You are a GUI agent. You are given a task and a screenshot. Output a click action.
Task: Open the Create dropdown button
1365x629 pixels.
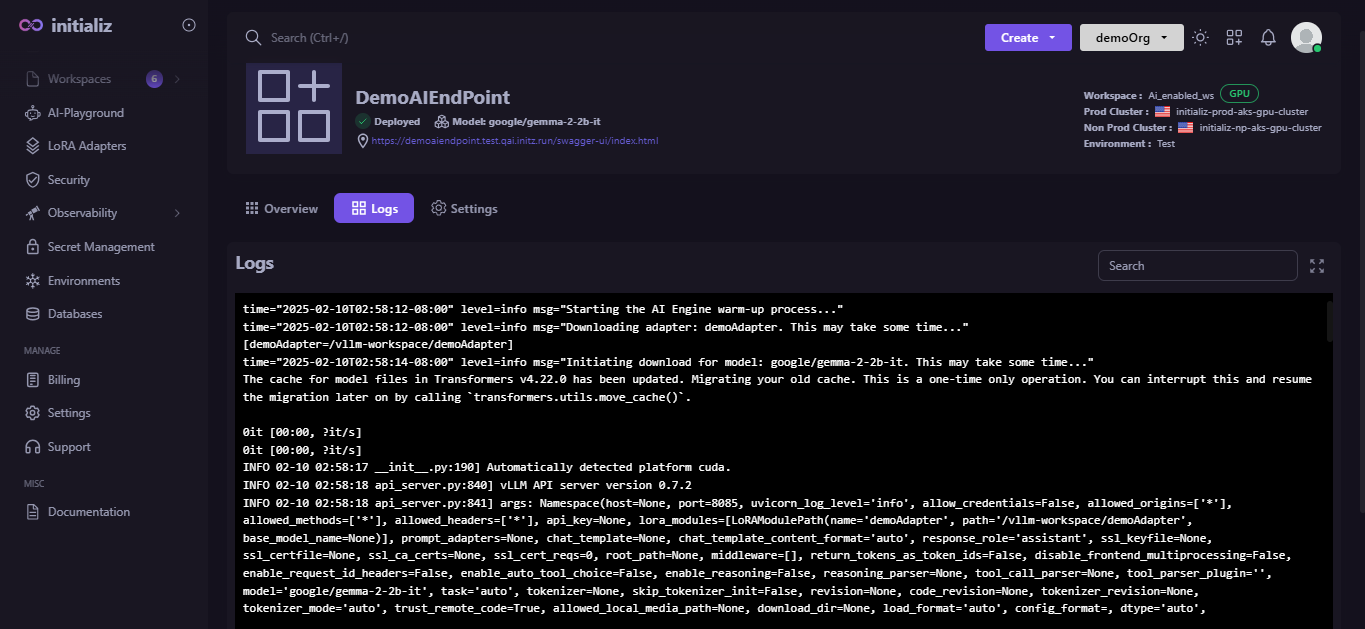(x=1028, y=37)
